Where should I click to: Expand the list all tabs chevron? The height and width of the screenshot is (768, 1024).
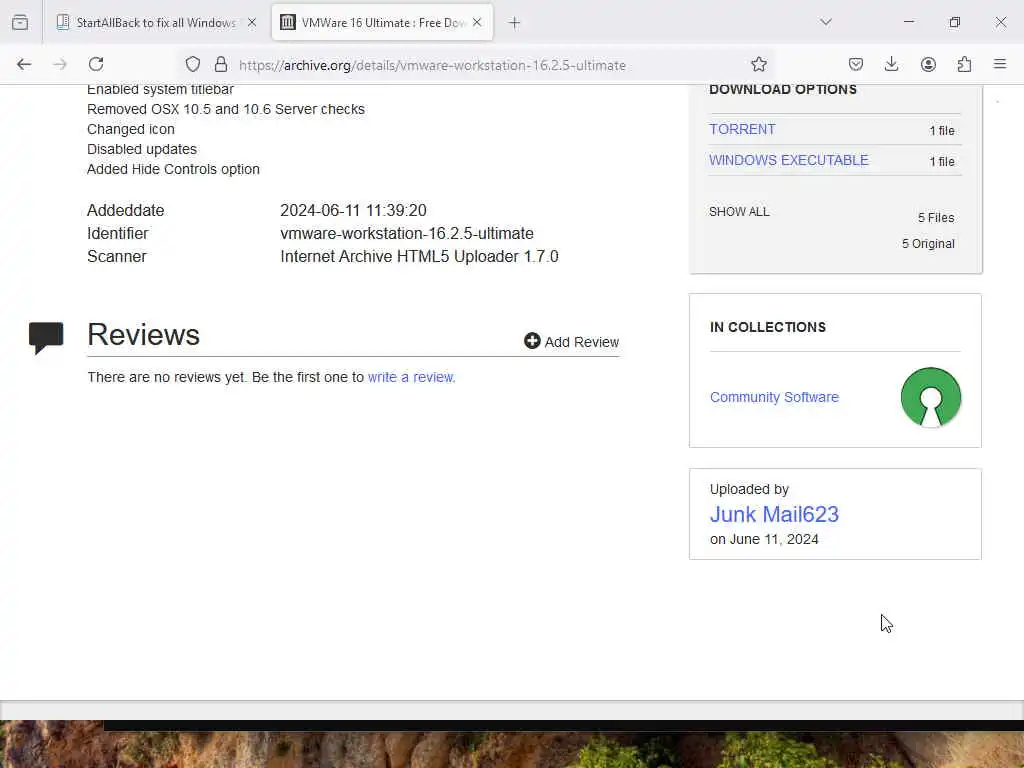tap(826, 22)
